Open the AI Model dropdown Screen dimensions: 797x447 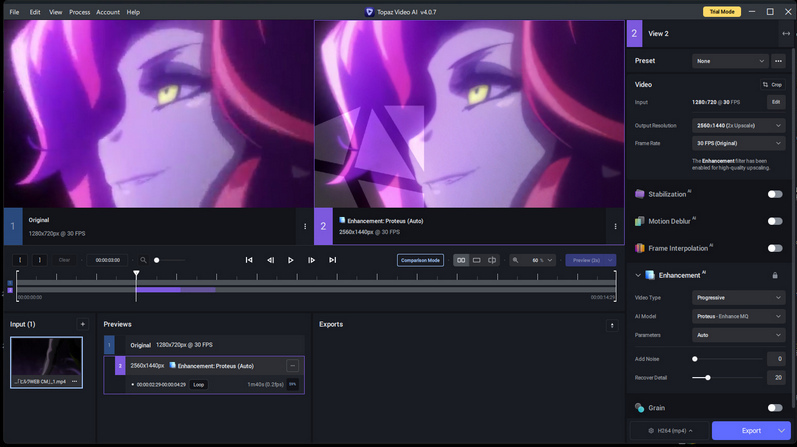pyautogui.click(x=739, y=316)
